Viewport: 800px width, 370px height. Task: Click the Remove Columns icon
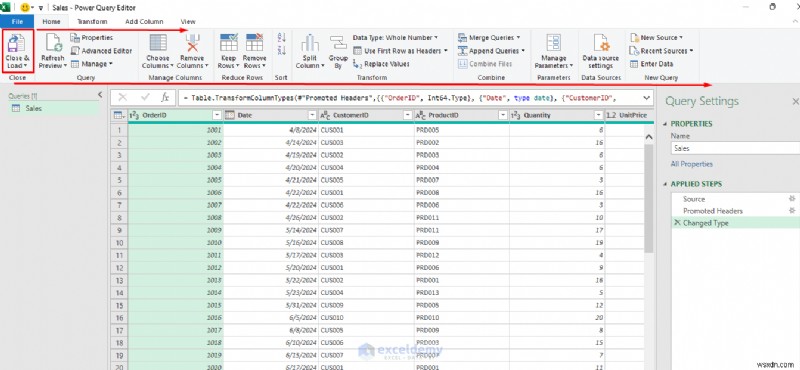(192, 43)
